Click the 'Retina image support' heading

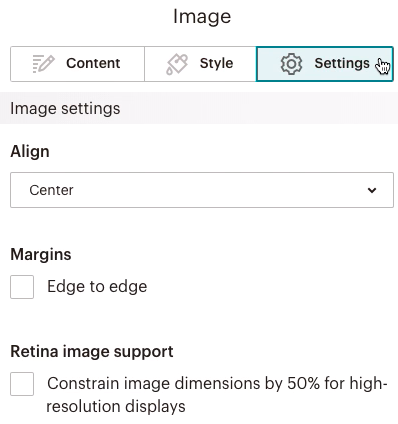(92, 352)
